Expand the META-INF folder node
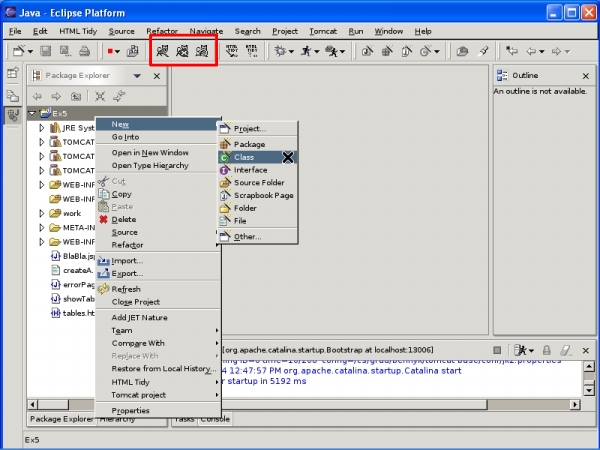This screenshot has width=600, height=450. (41, 228)
